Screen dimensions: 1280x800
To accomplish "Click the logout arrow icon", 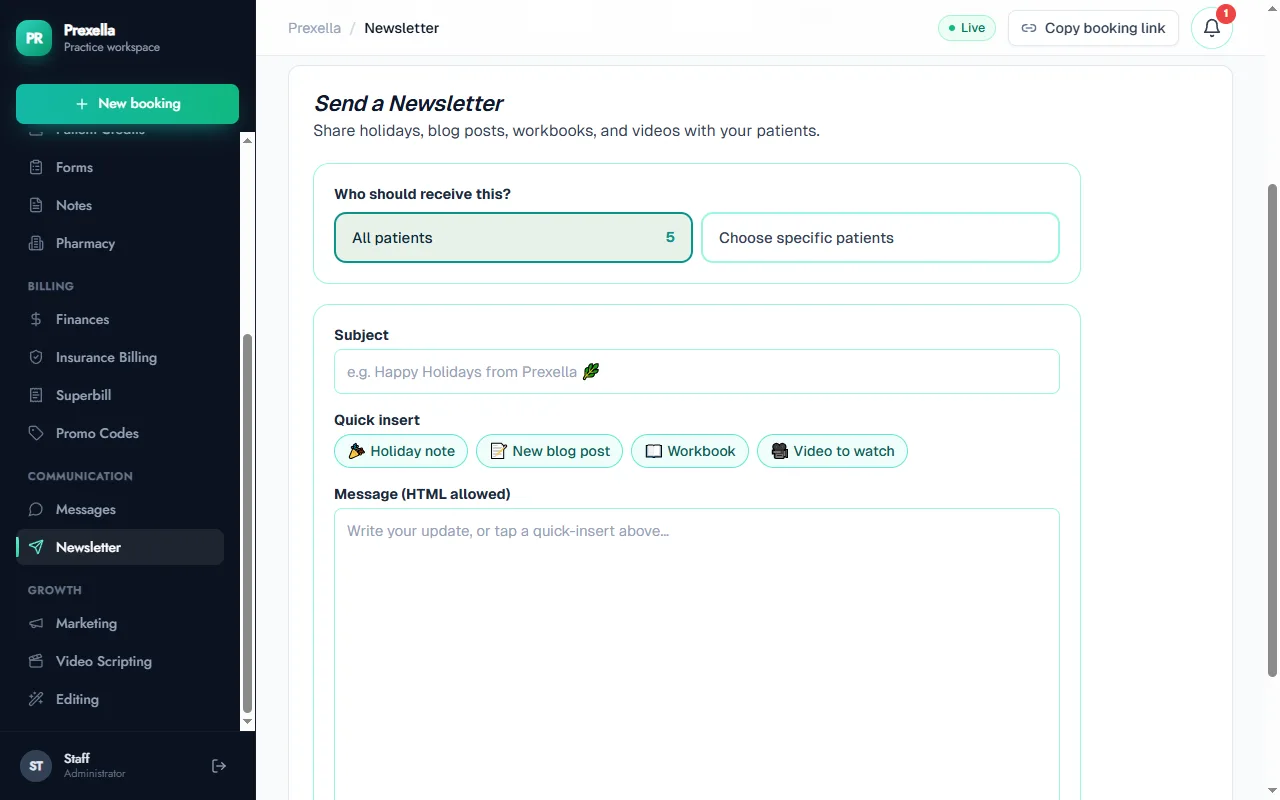I will [219, 766].
